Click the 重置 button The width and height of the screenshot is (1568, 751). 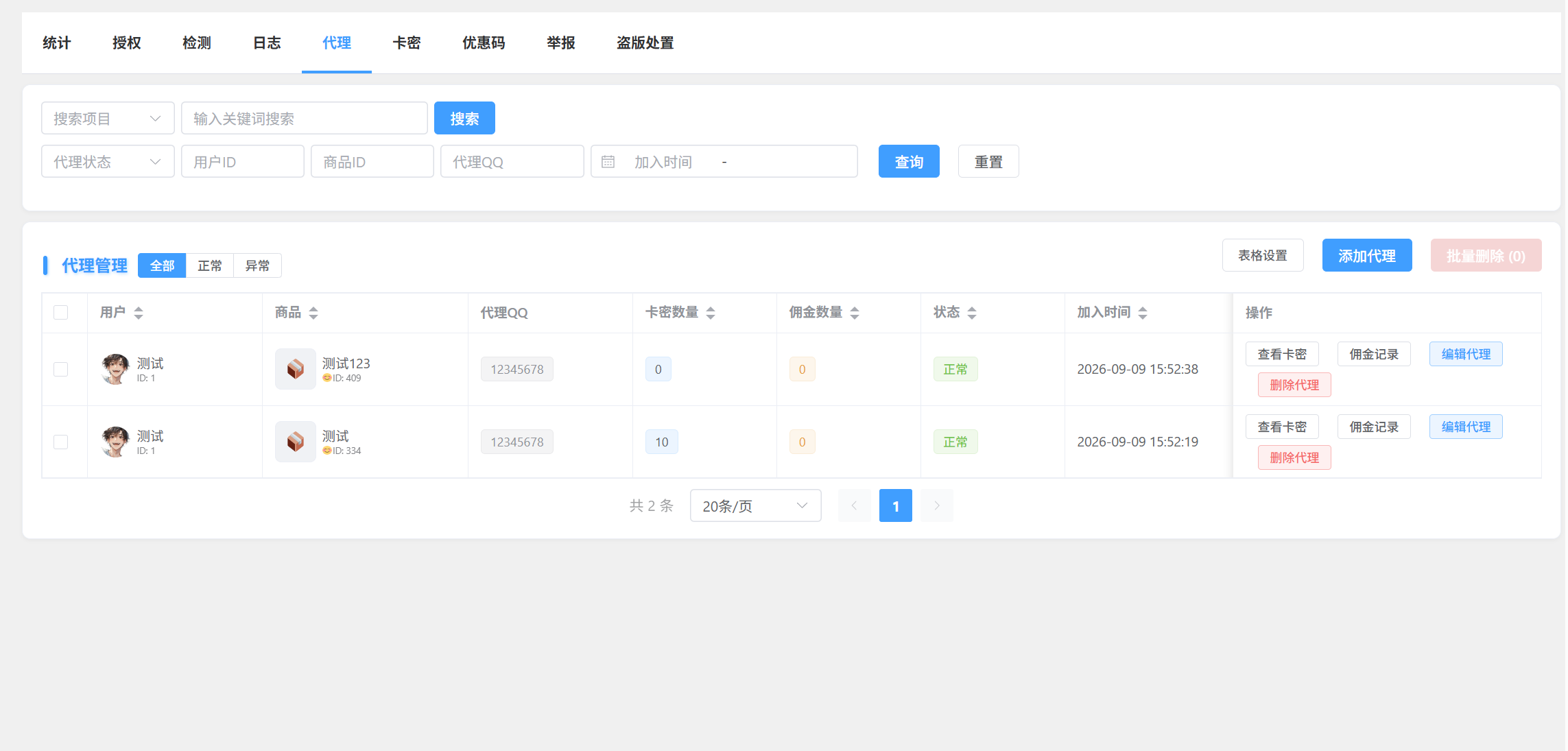(988, 162)
